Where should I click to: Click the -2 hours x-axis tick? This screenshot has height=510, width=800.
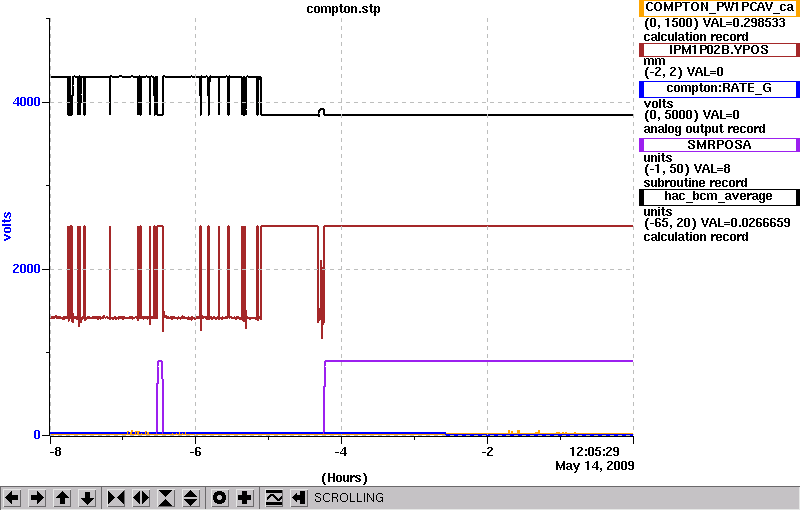[x=487, y=452]
